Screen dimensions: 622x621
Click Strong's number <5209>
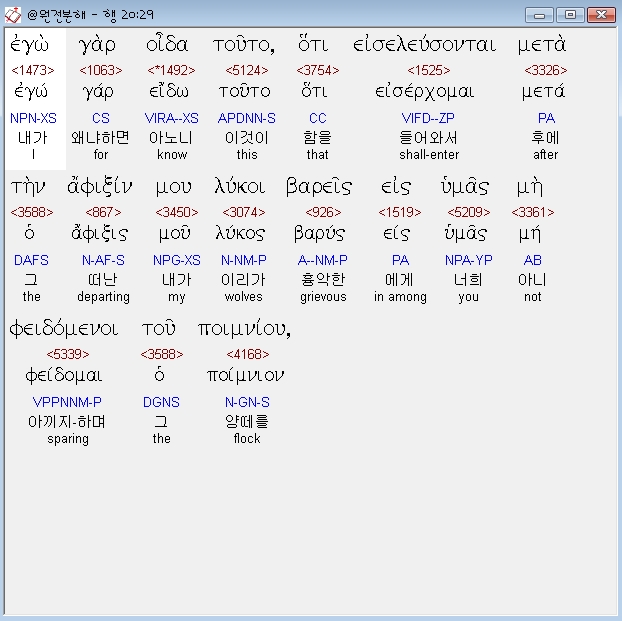point(469,212)
